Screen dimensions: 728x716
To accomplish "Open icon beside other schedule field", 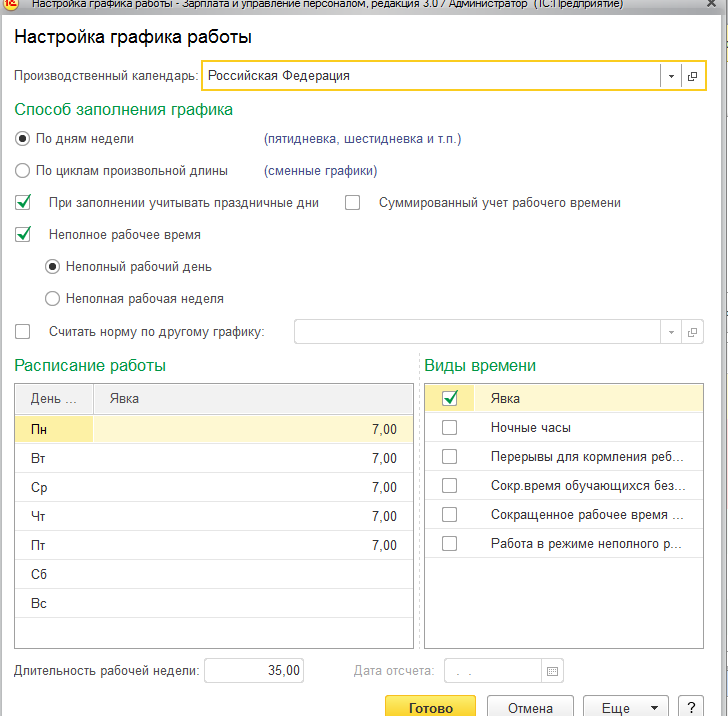I will coord(692,332).
